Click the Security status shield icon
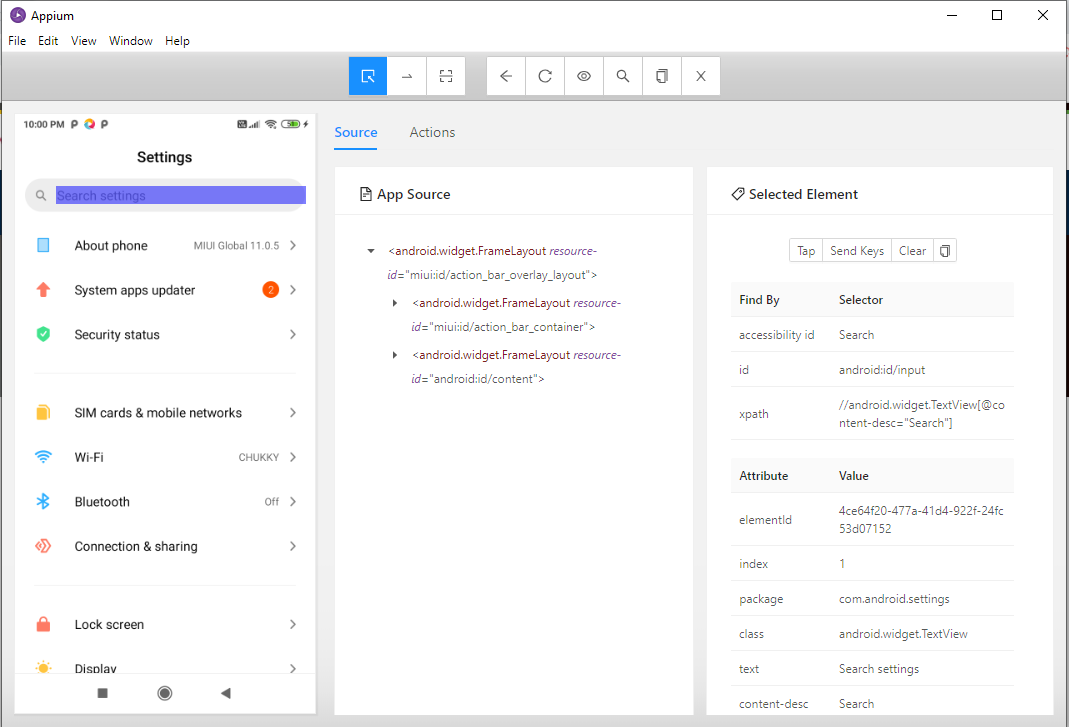Image resolution: width=1069 pixels, height=727 pixels. (x=43, y=334)
